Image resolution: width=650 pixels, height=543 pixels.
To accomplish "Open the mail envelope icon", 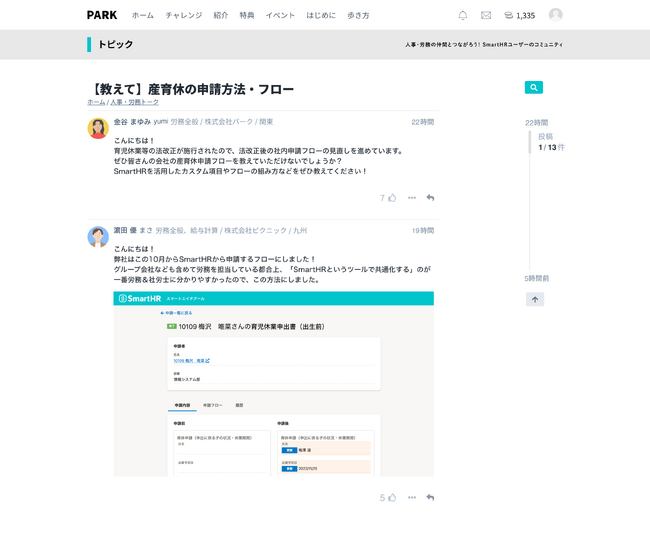I will (486, 15).
